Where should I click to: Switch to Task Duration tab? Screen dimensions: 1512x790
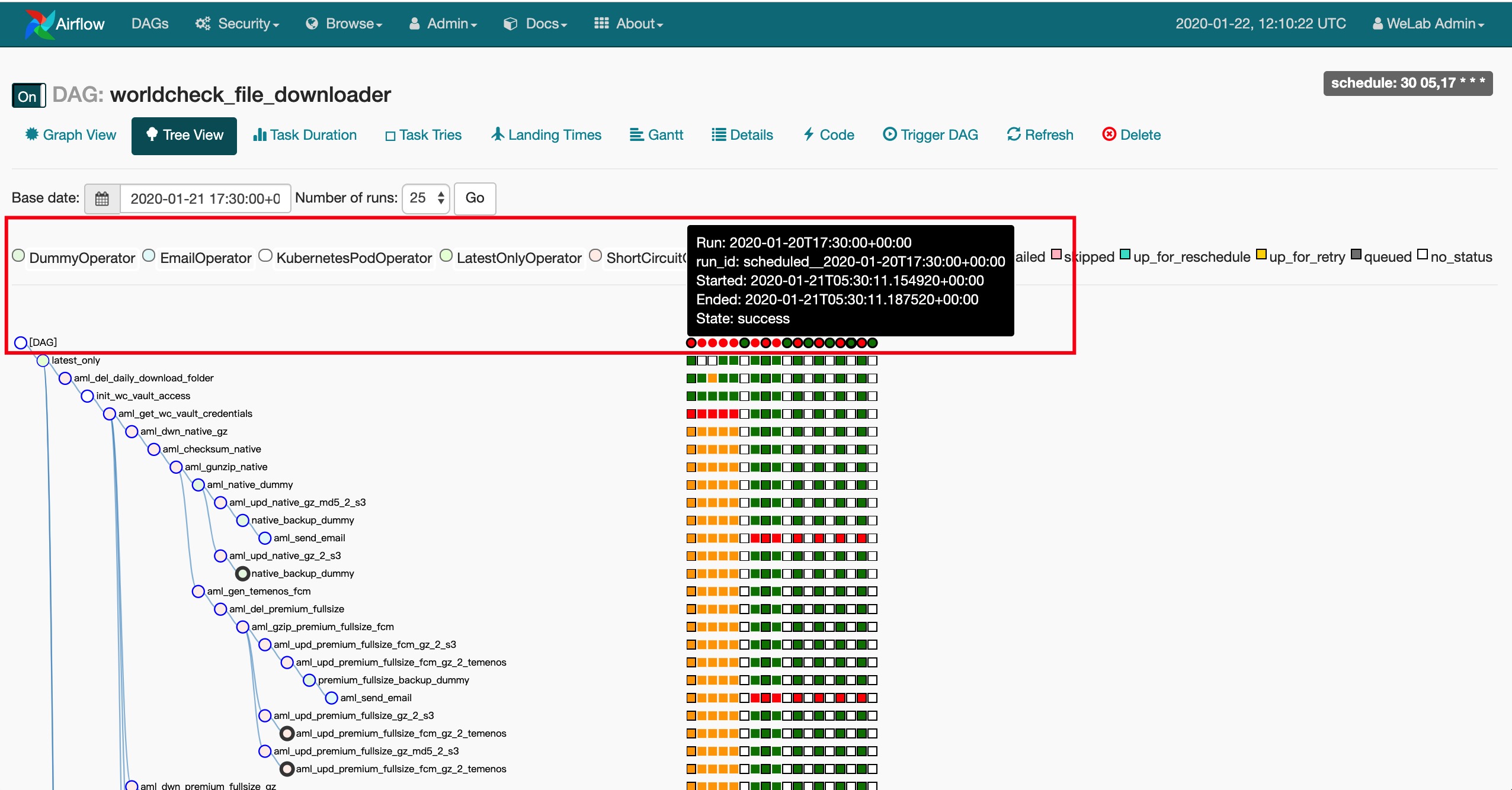point(305,135)
